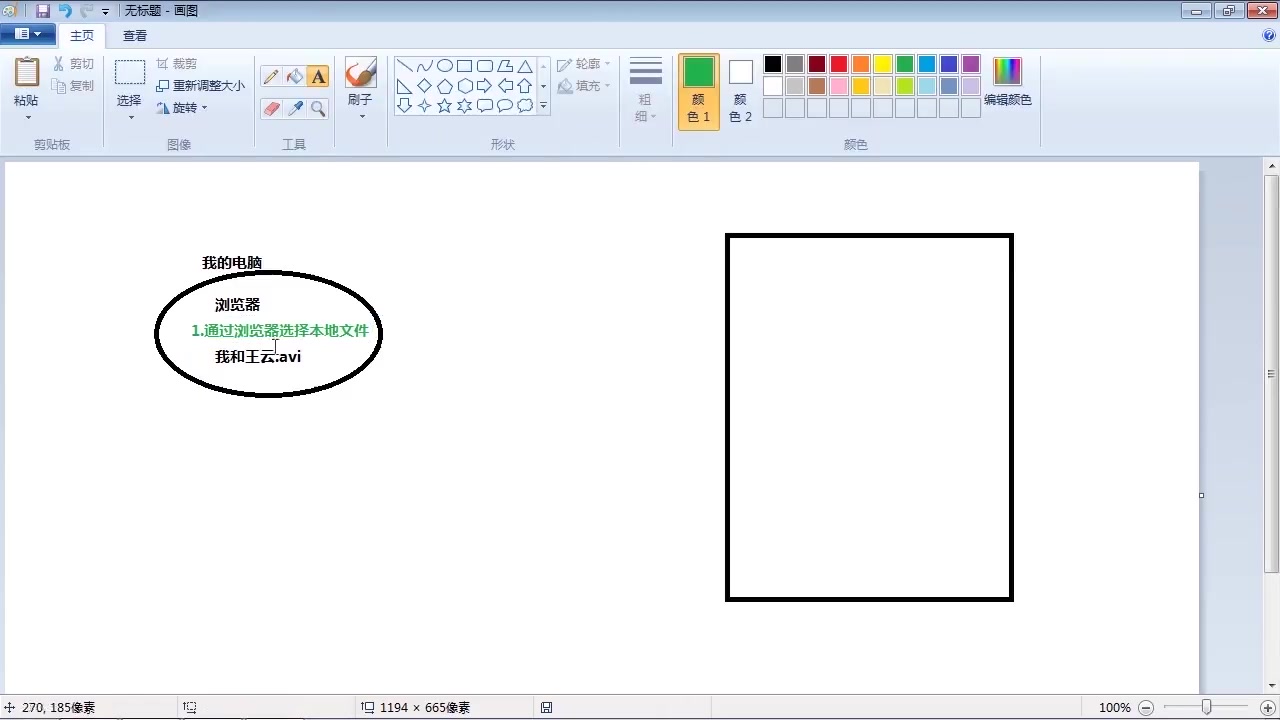
Task: Choose the Down arrow shape
Action: click(x=405, y=106)
